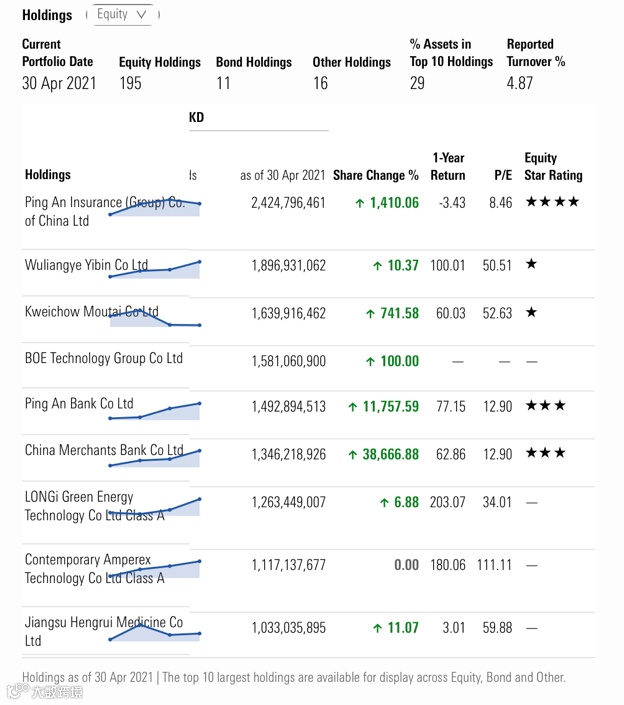Image resolution: width=624 pixels, height=705 pixels.
Task: Open BOE Technology Group Co Ltd holding
Action: tap(104, 358)
